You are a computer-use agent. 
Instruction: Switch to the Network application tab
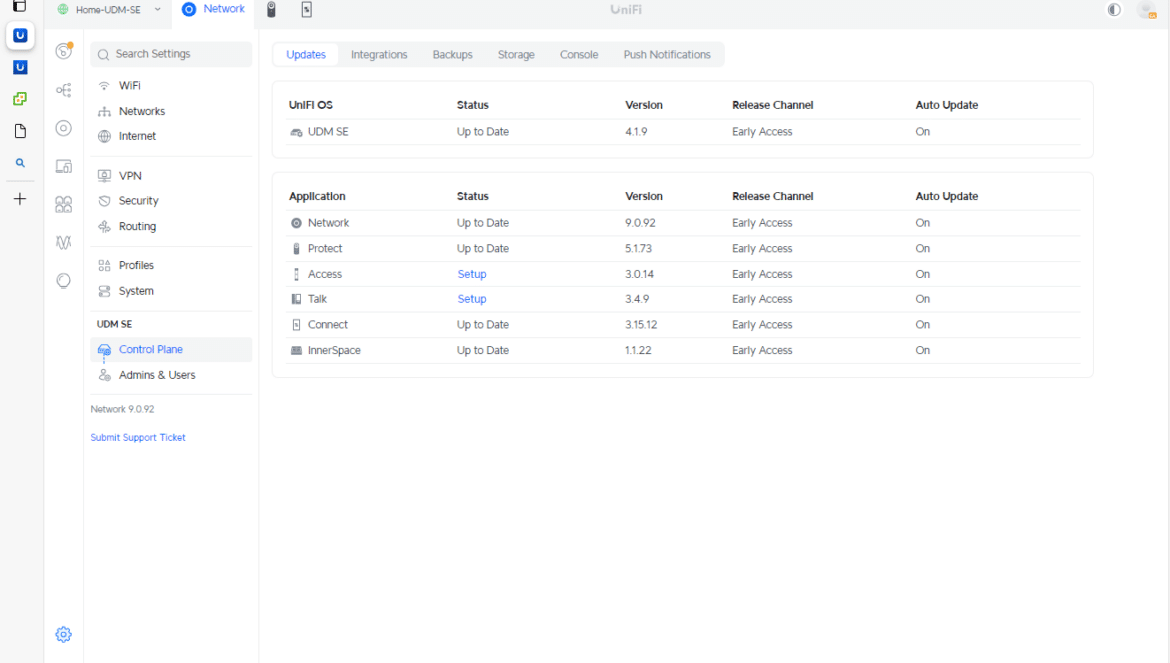213,9
